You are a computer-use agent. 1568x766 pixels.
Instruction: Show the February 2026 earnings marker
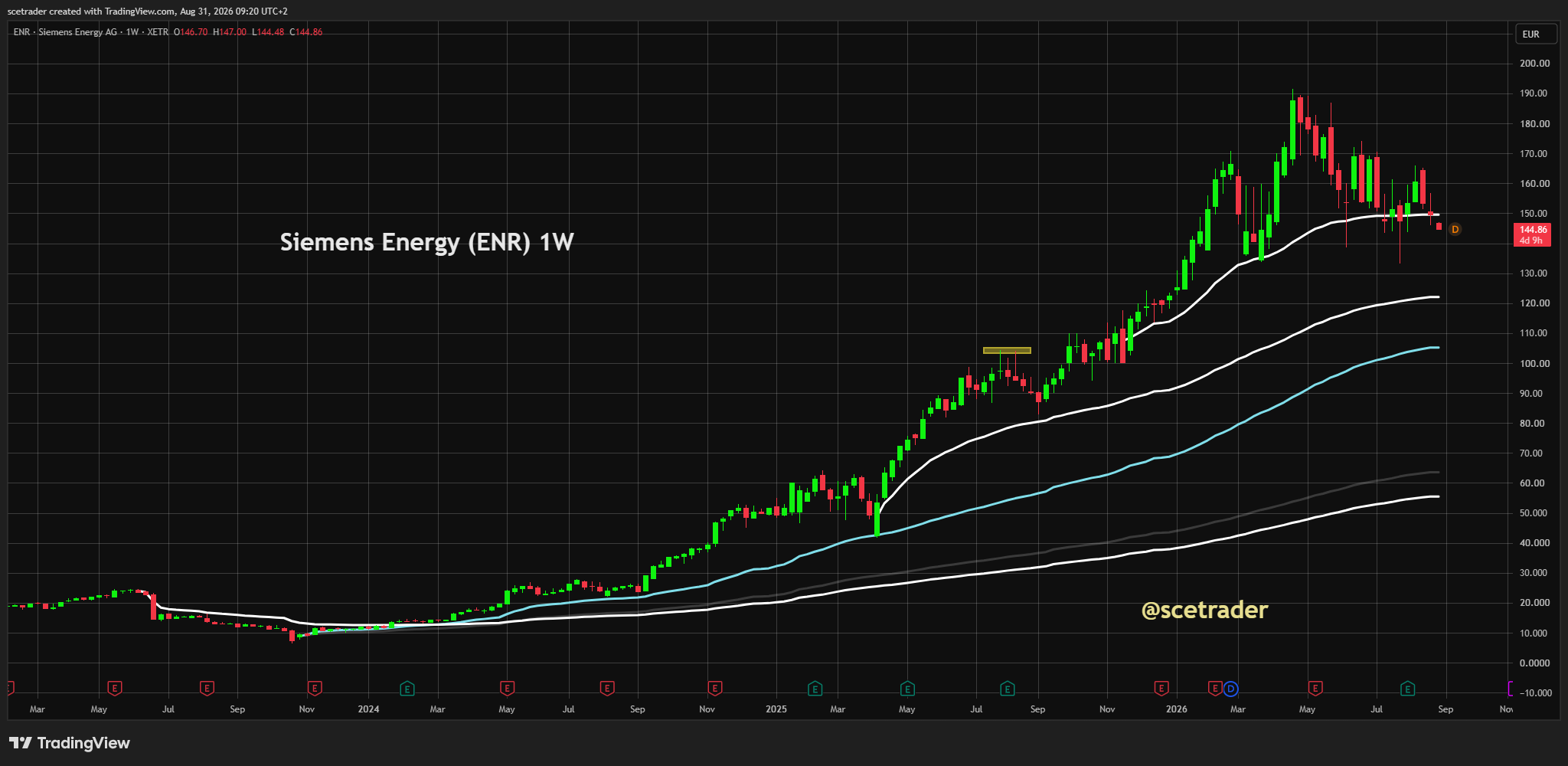point(1215,689)
